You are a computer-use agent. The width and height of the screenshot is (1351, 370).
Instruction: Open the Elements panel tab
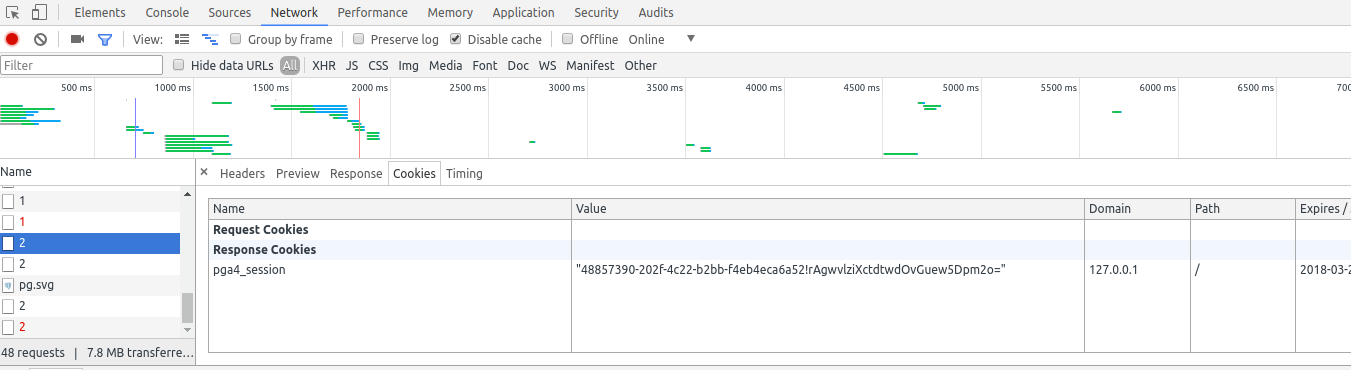tap(100, 13)
